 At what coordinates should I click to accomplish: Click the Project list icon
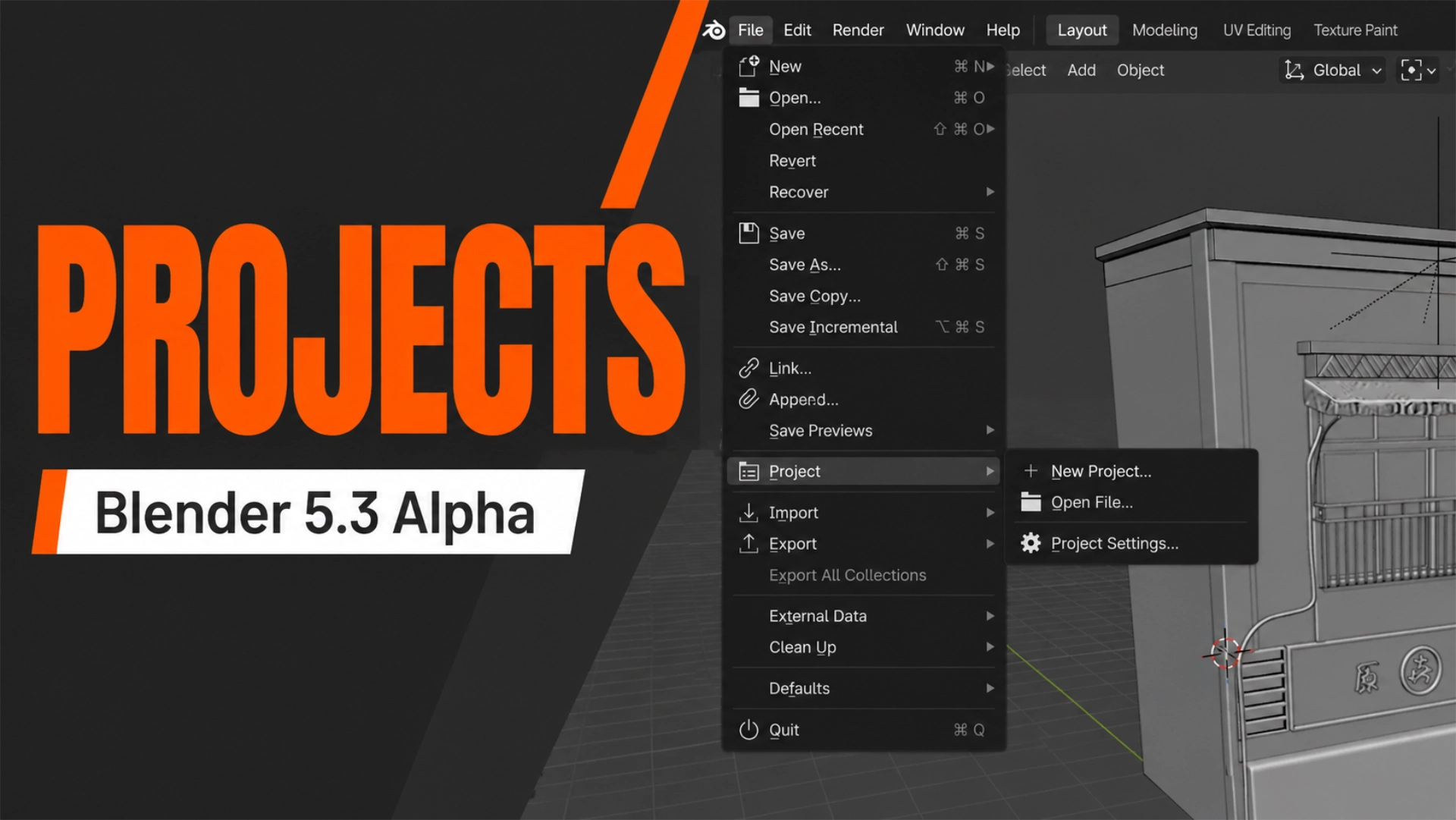[748, 471]
